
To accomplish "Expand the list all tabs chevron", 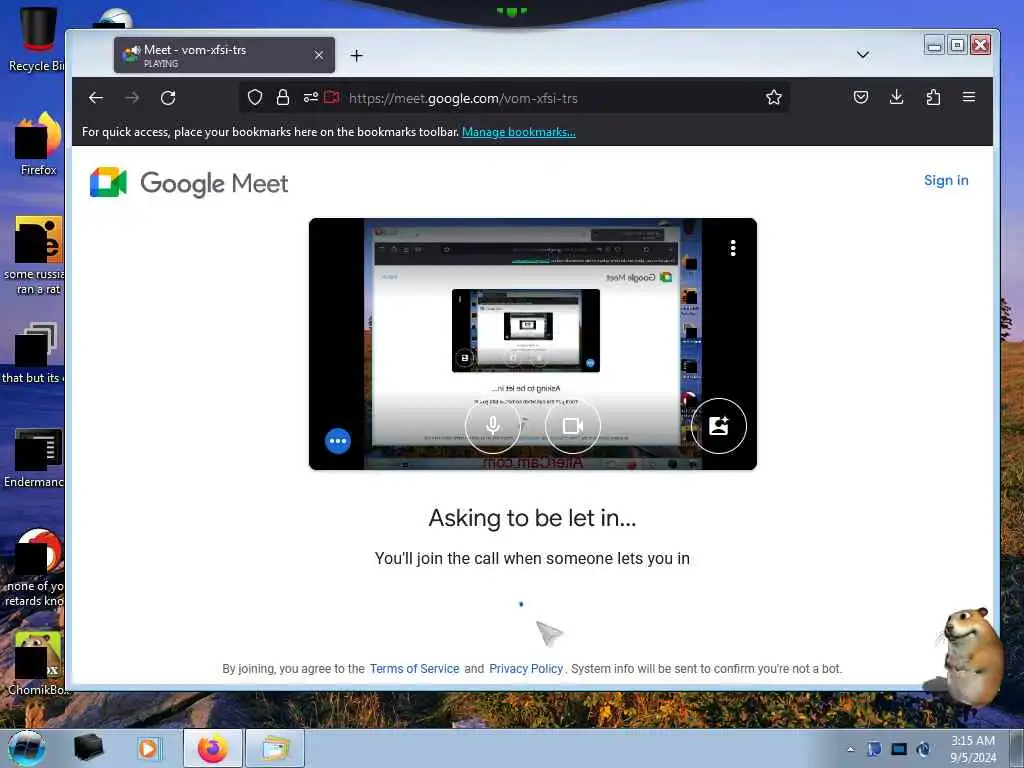I will [863, 55].
